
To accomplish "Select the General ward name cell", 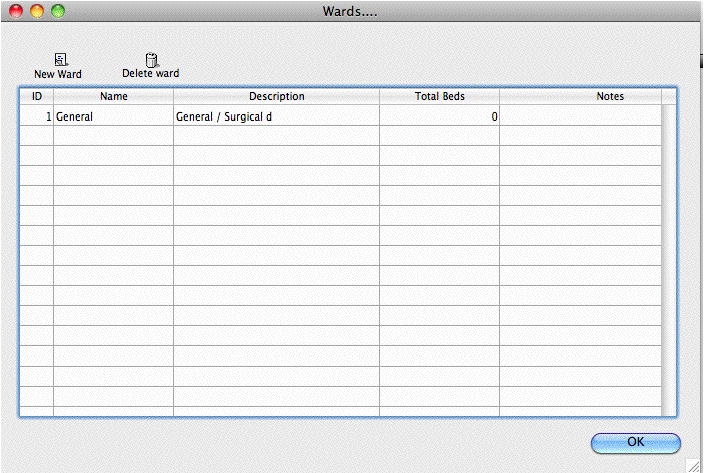I will tap(113, 117).
